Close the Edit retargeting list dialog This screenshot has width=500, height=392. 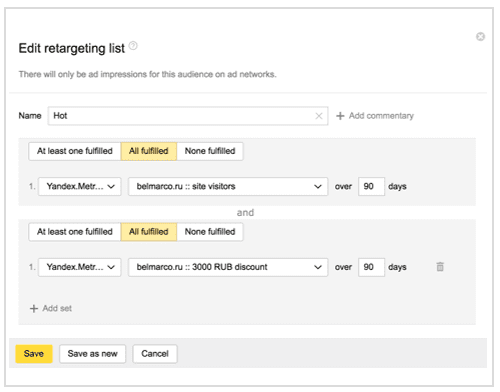[x=480, y=37]
